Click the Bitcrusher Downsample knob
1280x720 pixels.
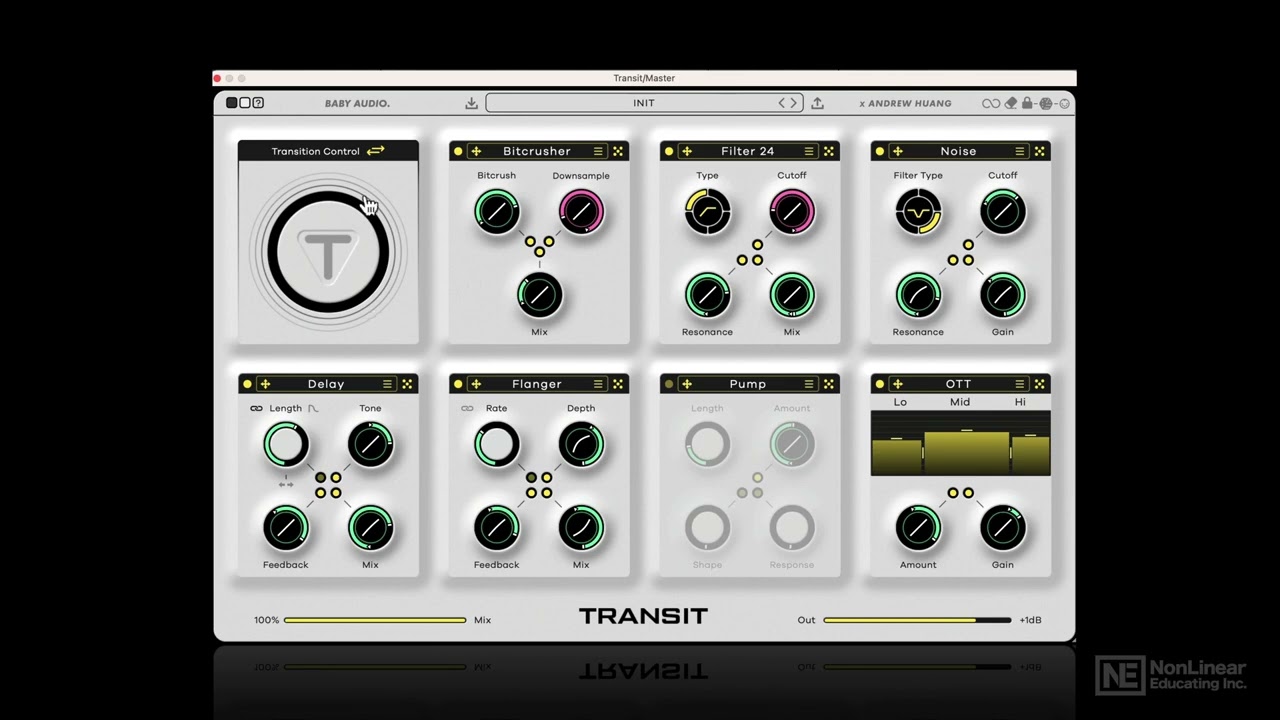581,211
